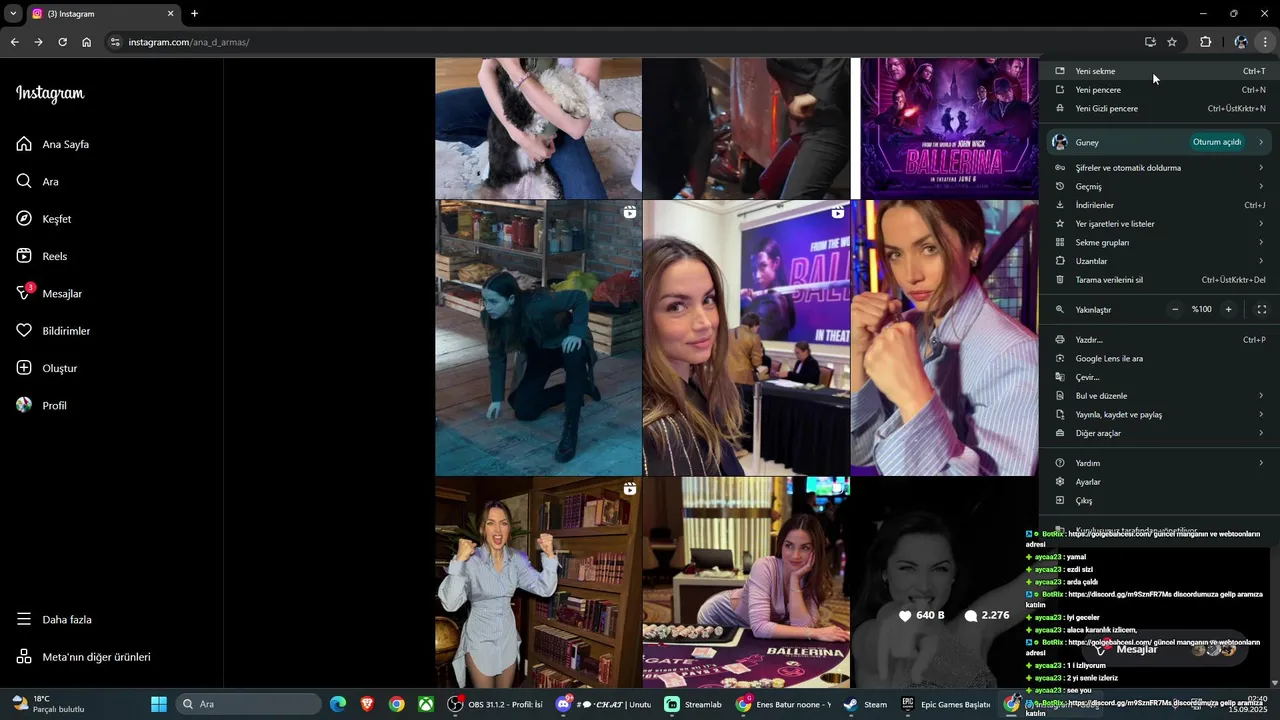Open Reels from the sidebar
Viewport: 1280px width, 720px height.
[x=42, y=256]
